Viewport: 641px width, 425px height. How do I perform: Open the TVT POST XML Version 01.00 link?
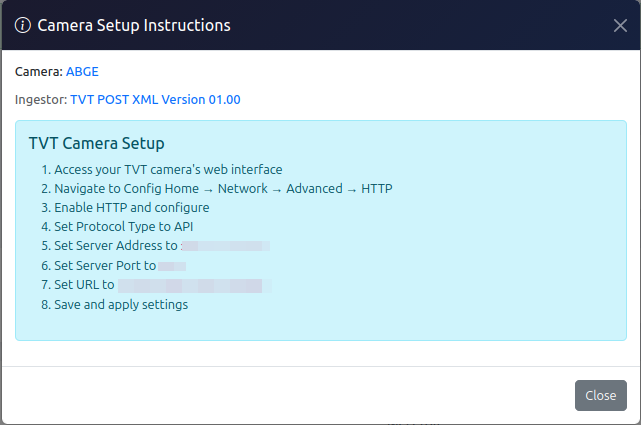click(155, 100)
